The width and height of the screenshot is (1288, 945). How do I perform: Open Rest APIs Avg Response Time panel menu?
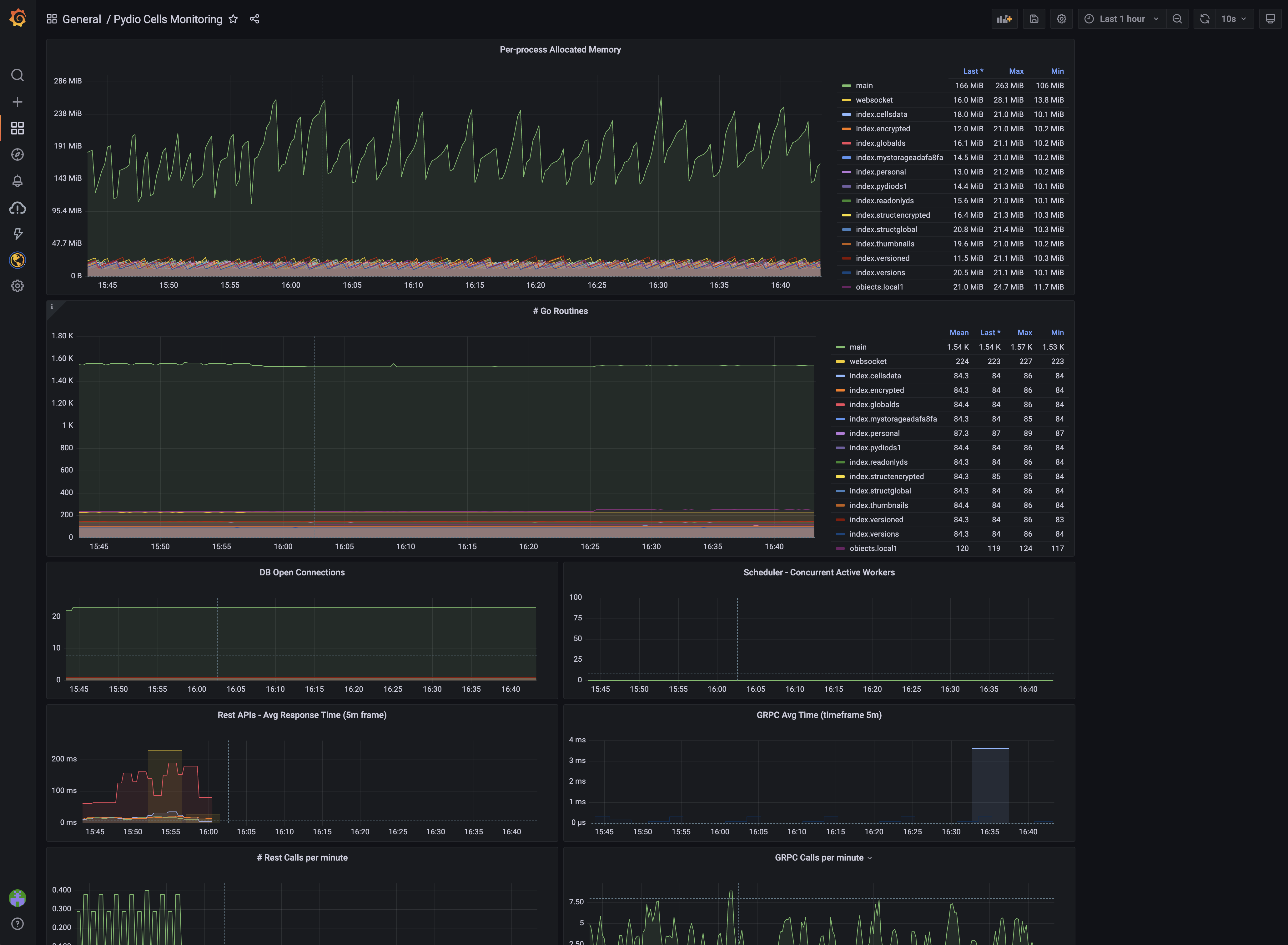302,715
